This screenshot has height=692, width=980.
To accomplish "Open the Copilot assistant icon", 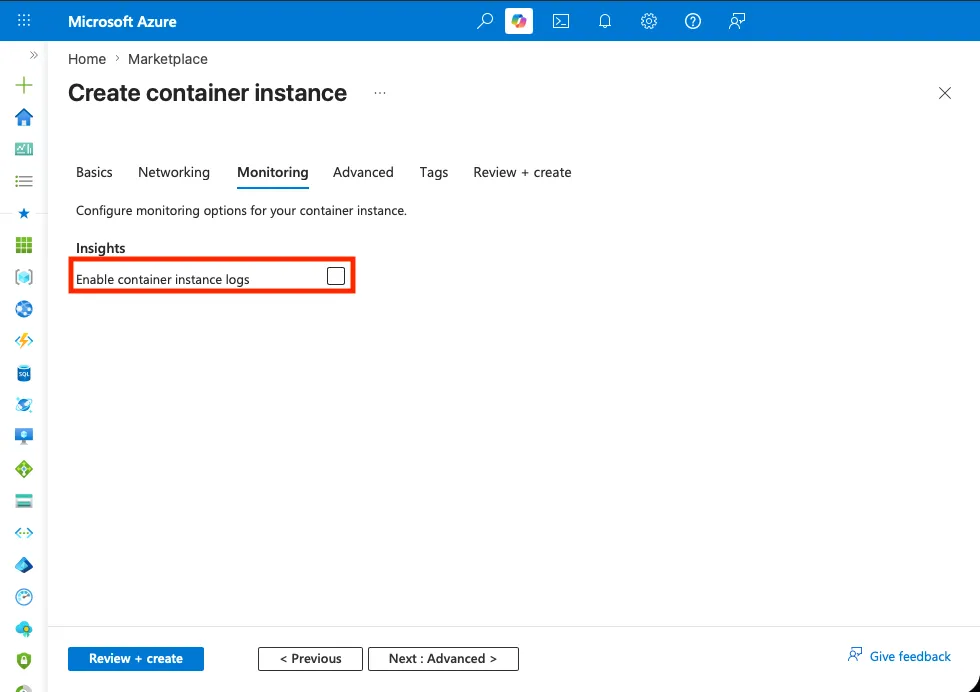I will pyautogui.click(x=519, y=21).
